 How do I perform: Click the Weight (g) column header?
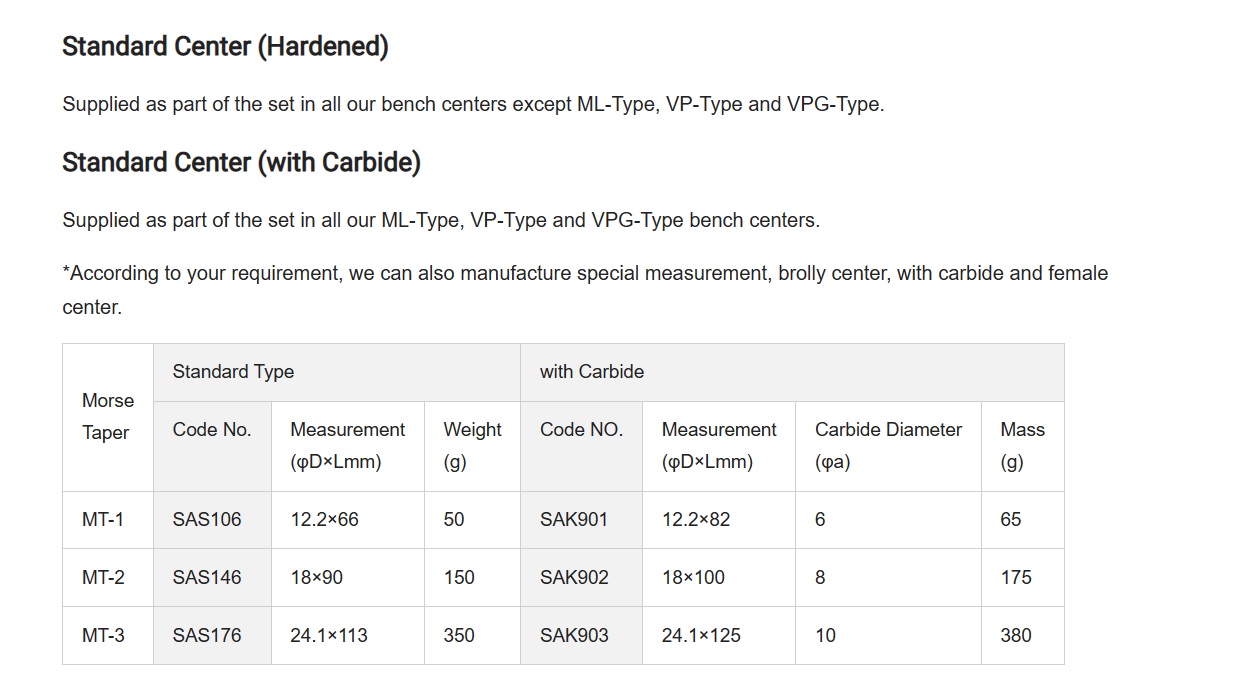472,446
